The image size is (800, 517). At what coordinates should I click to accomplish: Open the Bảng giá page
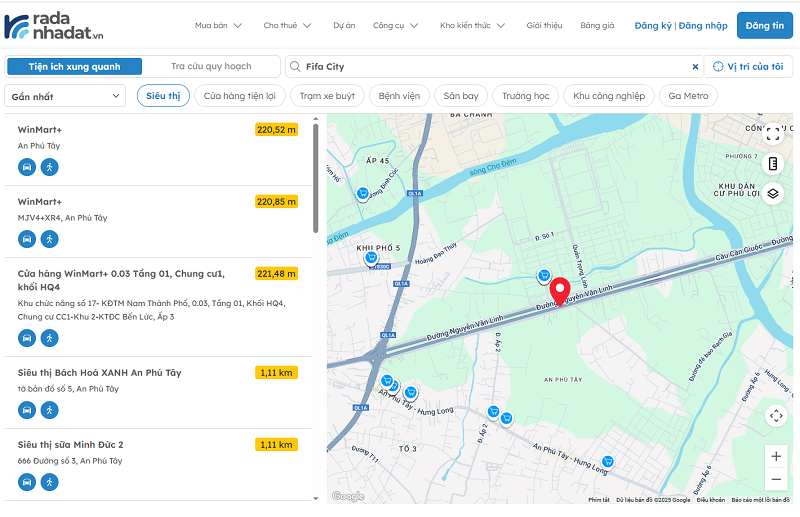pos(597,26)
